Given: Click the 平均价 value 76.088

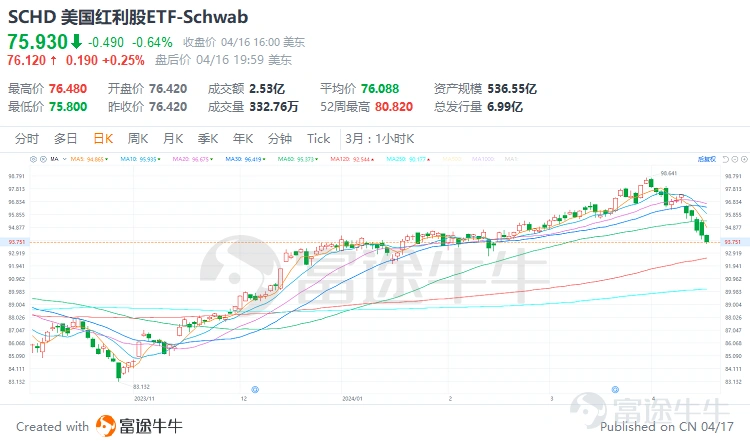Looking at the screenshot, I should (380, 89).
